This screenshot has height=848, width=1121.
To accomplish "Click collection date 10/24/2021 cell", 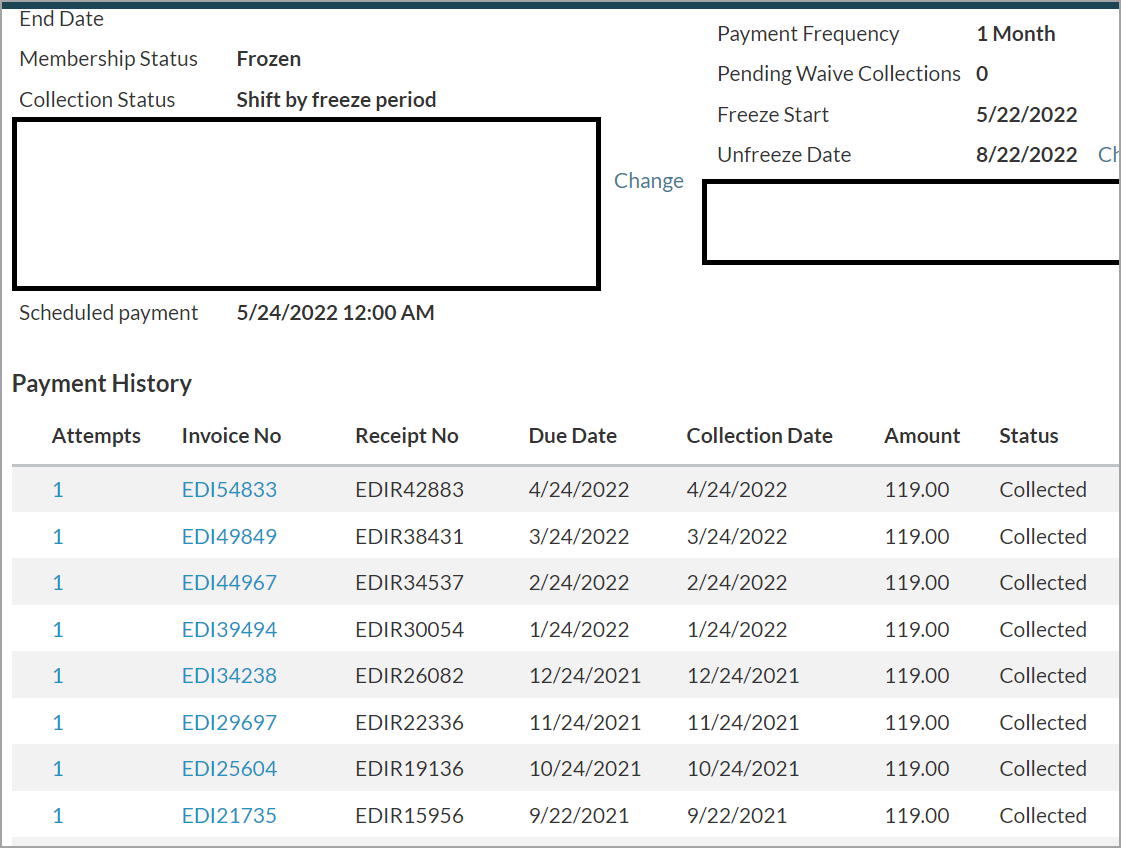I will coord(743,769).
